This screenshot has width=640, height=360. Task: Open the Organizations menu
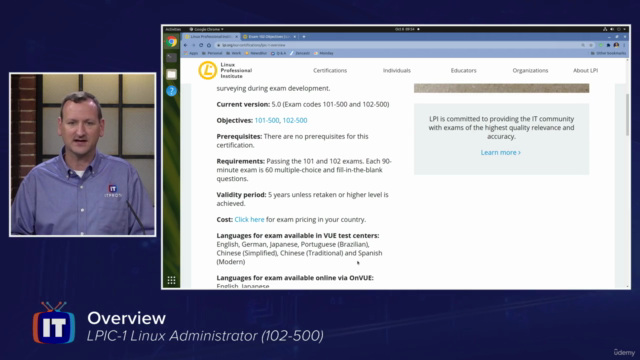(530, 71)
